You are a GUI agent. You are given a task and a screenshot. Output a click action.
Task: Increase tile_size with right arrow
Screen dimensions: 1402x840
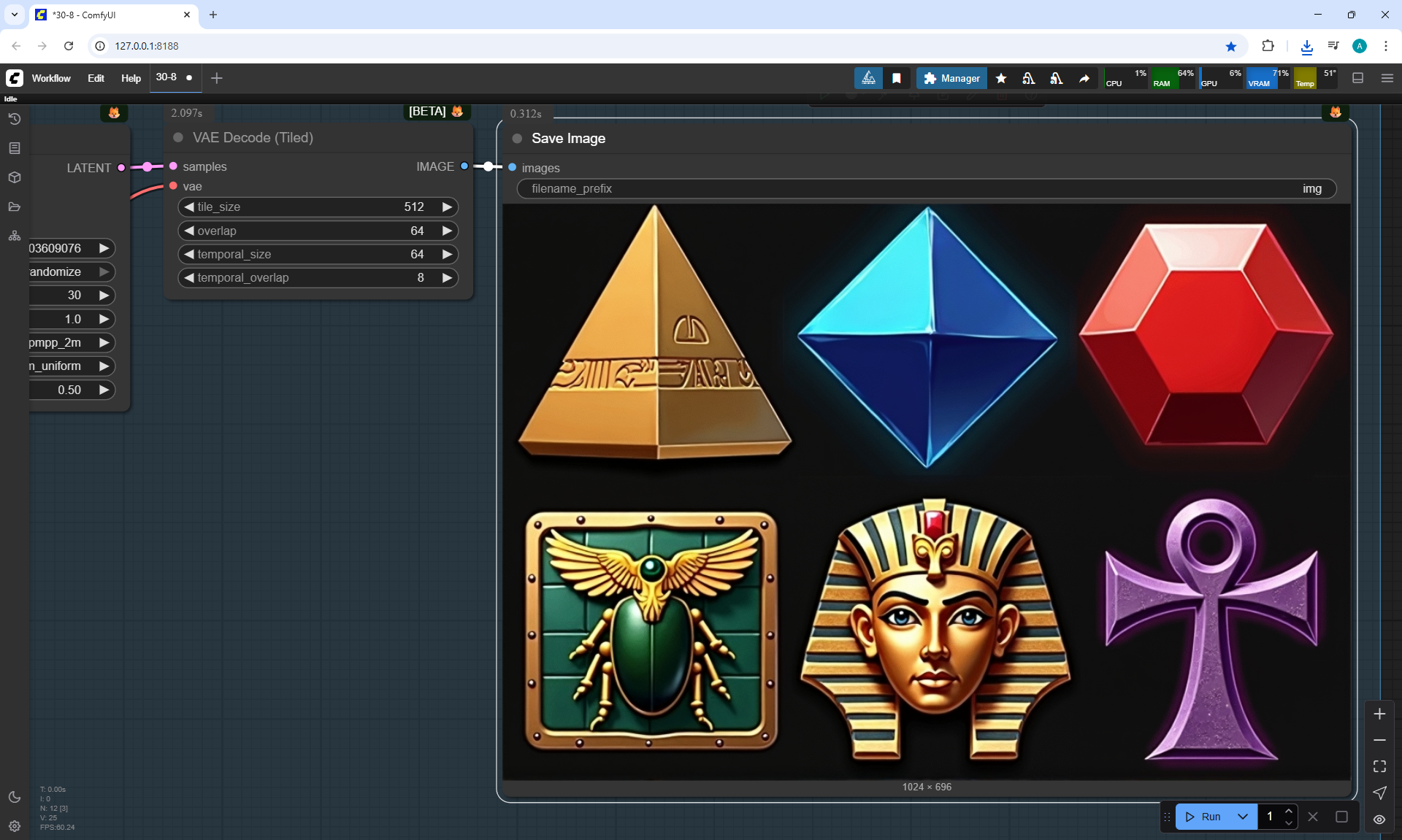point(447,207)
